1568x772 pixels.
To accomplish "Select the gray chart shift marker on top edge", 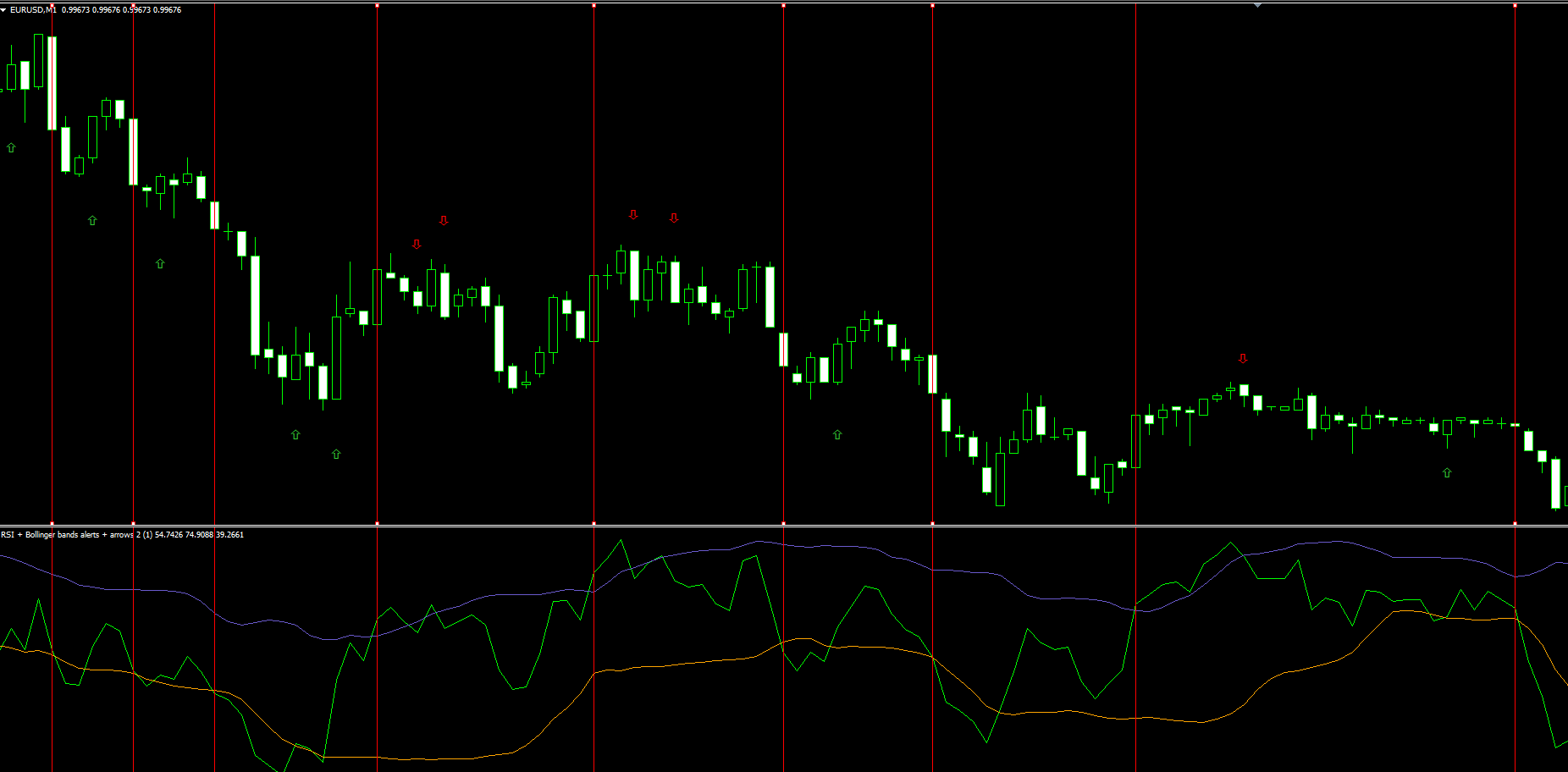I will [1257, 5].
